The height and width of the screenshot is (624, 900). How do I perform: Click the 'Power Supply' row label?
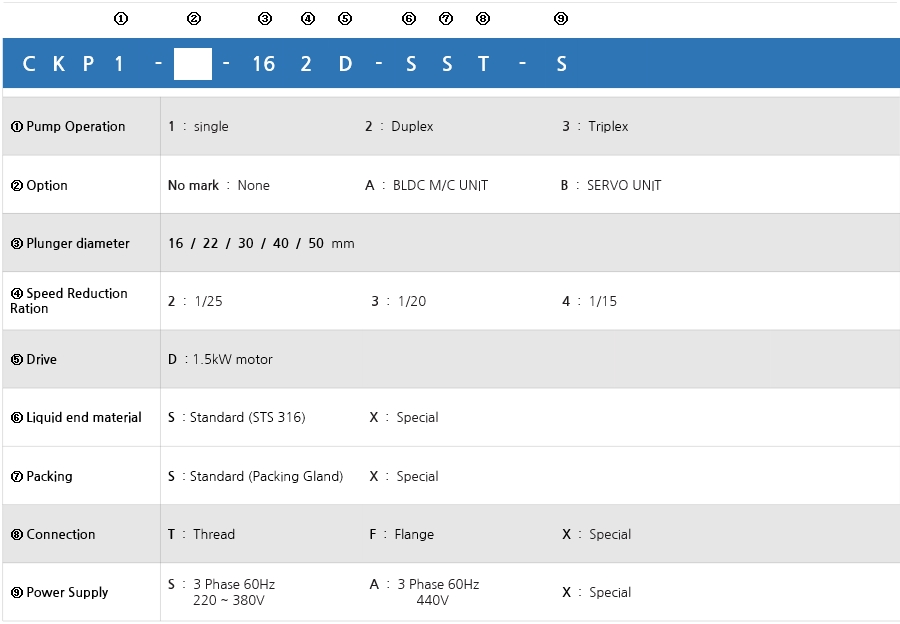67,592
